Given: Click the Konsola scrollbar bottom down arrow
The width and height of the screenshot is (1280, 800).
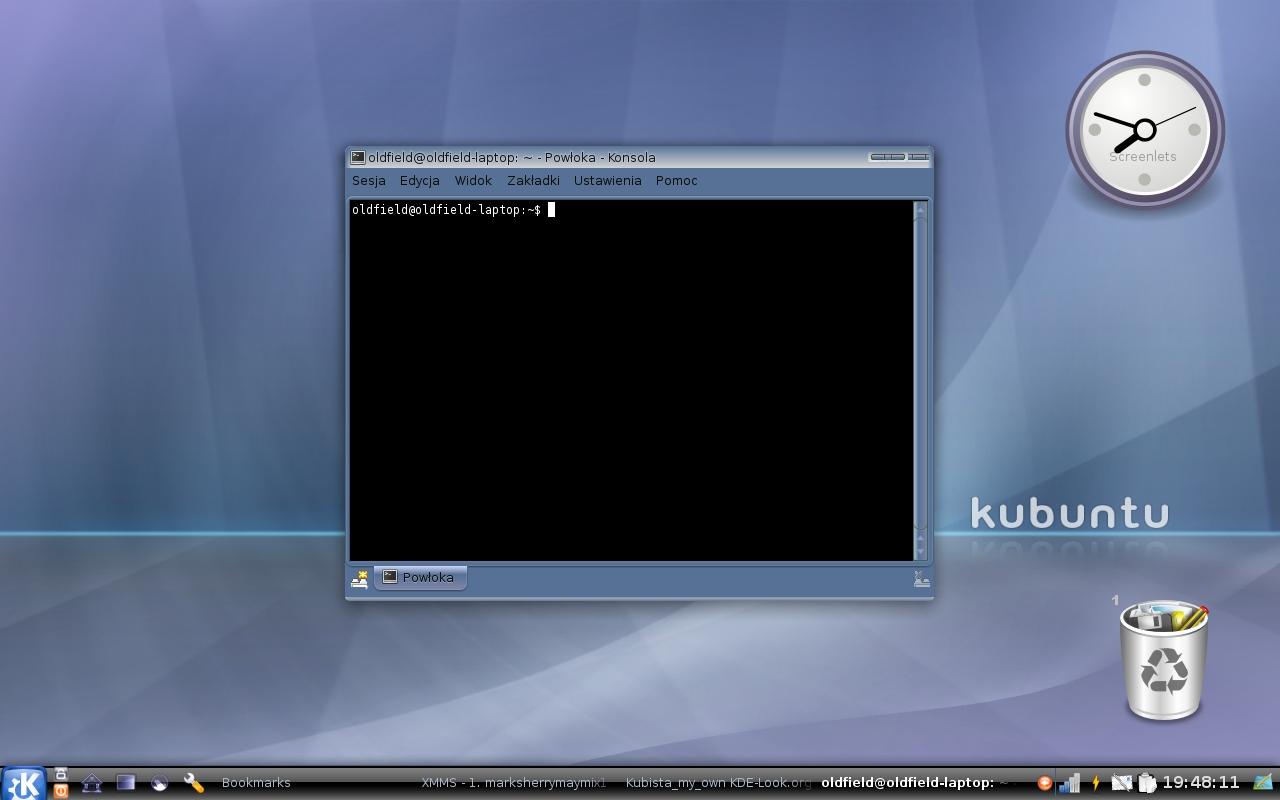Looking at the screenshot, I should tap(921, 551).
